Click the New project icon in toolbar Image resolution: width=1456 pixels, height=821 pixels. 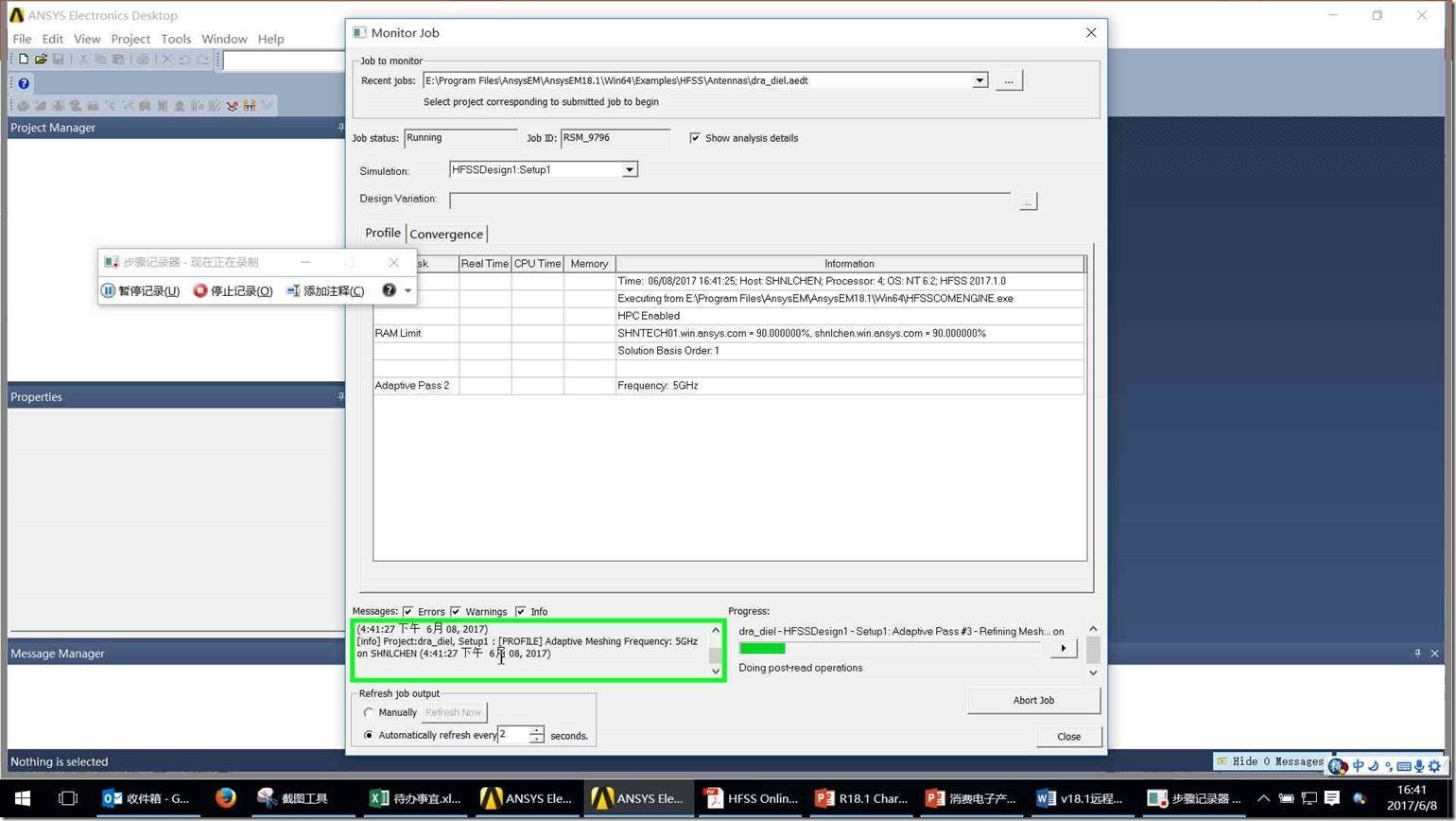(x=24, y=60)
